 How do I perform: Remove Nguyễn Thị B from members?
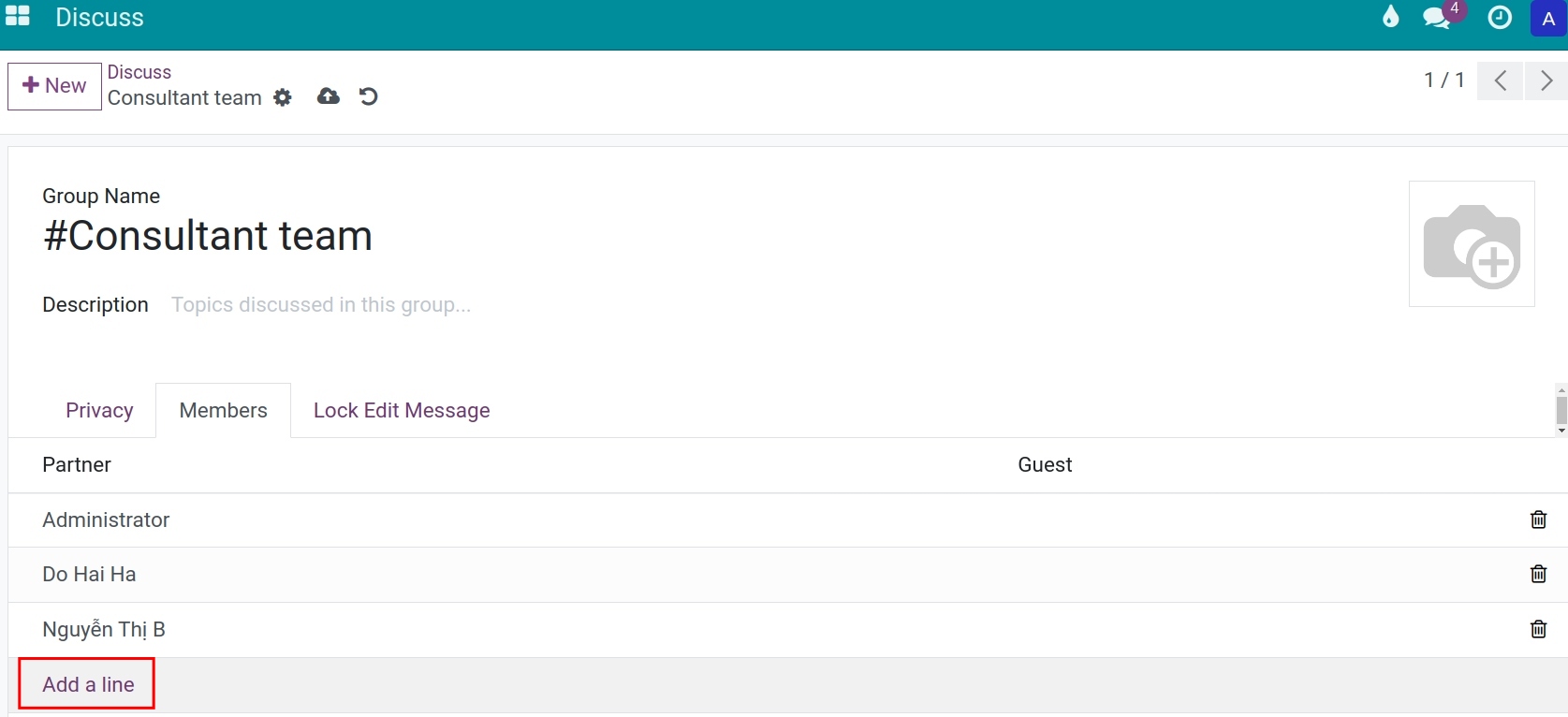1538,629
